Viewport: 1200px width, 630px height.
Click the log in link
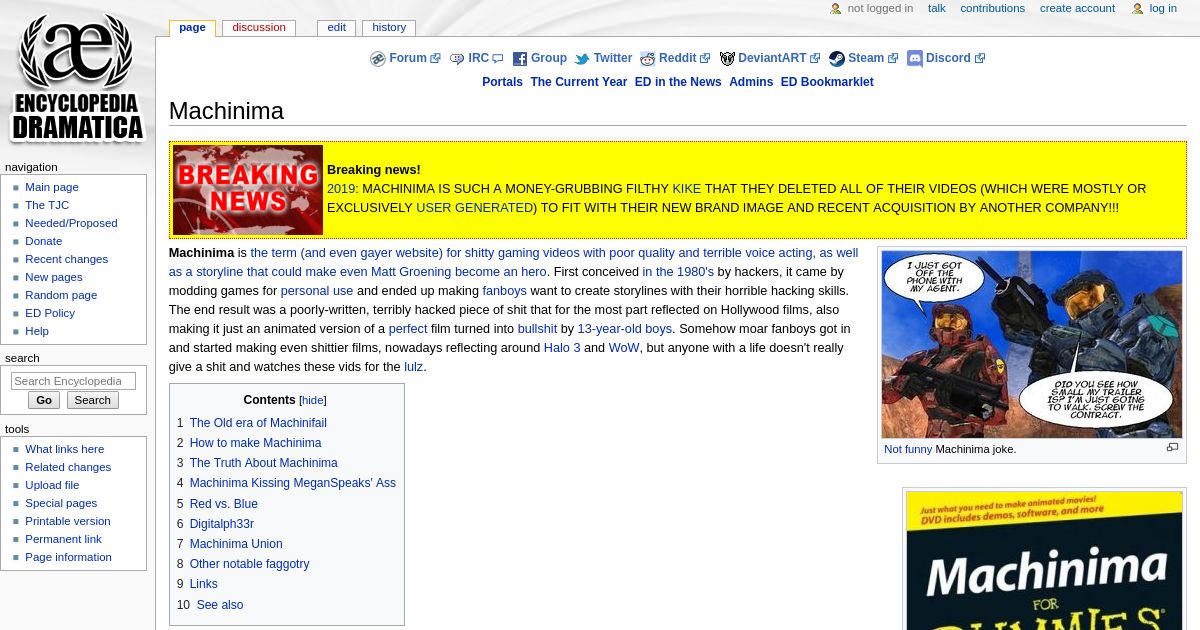click(x=1163, y=8)
